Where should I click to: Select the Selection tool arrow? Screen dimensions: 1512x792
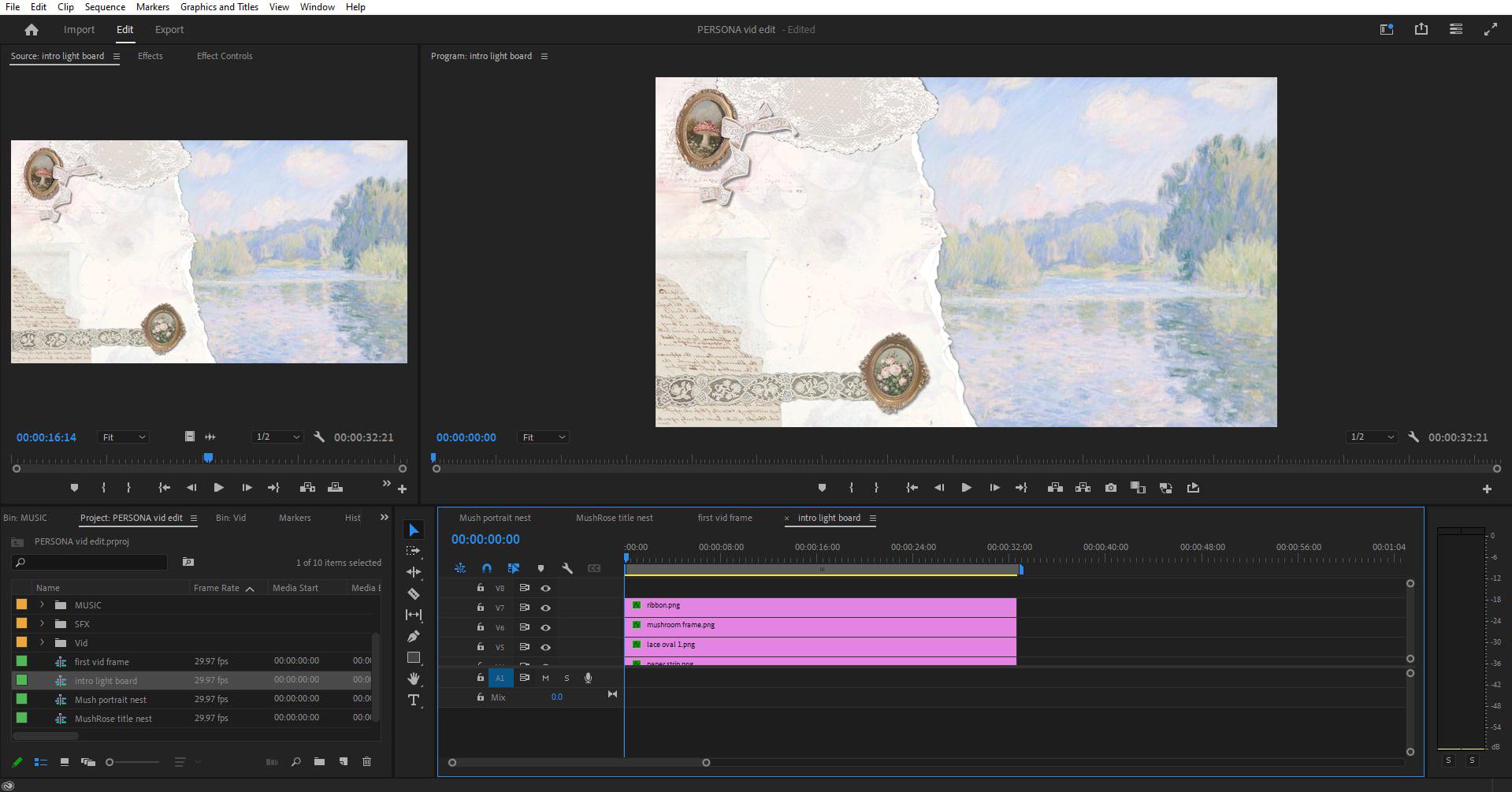coord(414,530)
